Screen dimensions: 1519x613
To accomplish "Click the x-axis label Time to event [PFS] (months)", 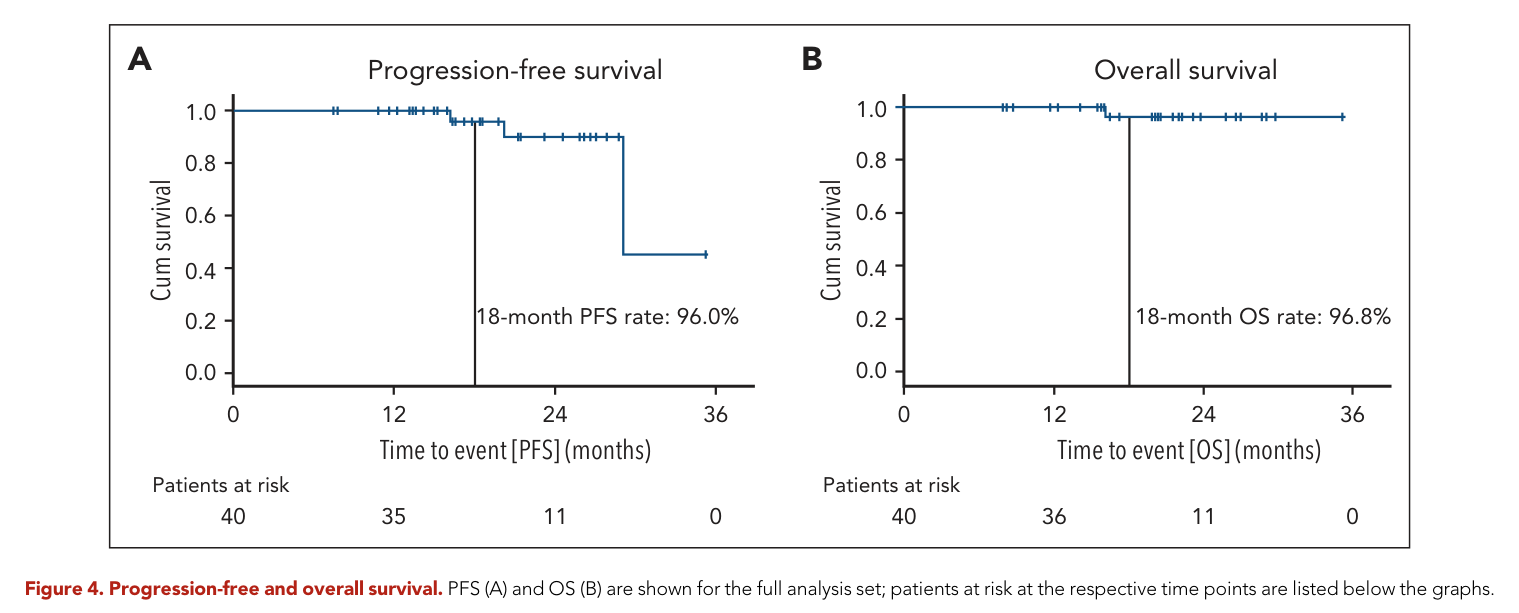I will (515, 450).
